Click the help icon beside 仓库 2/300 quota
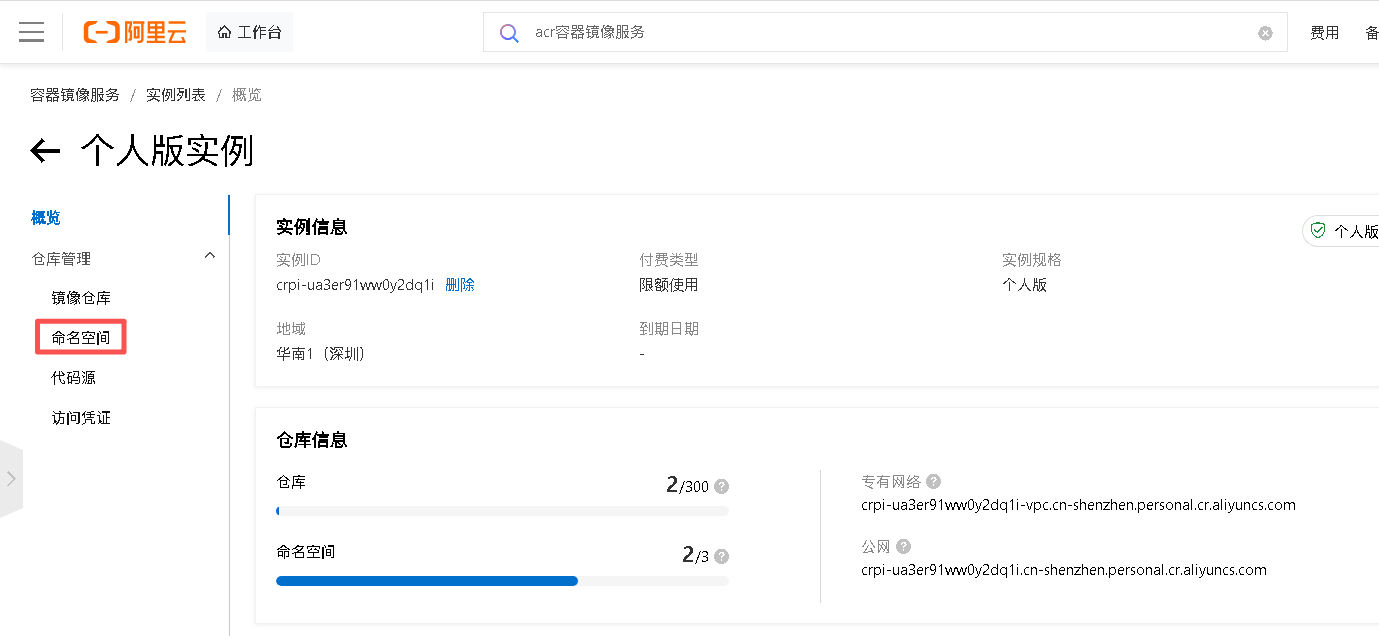1379x636 pixels. [x=722, y=486]
